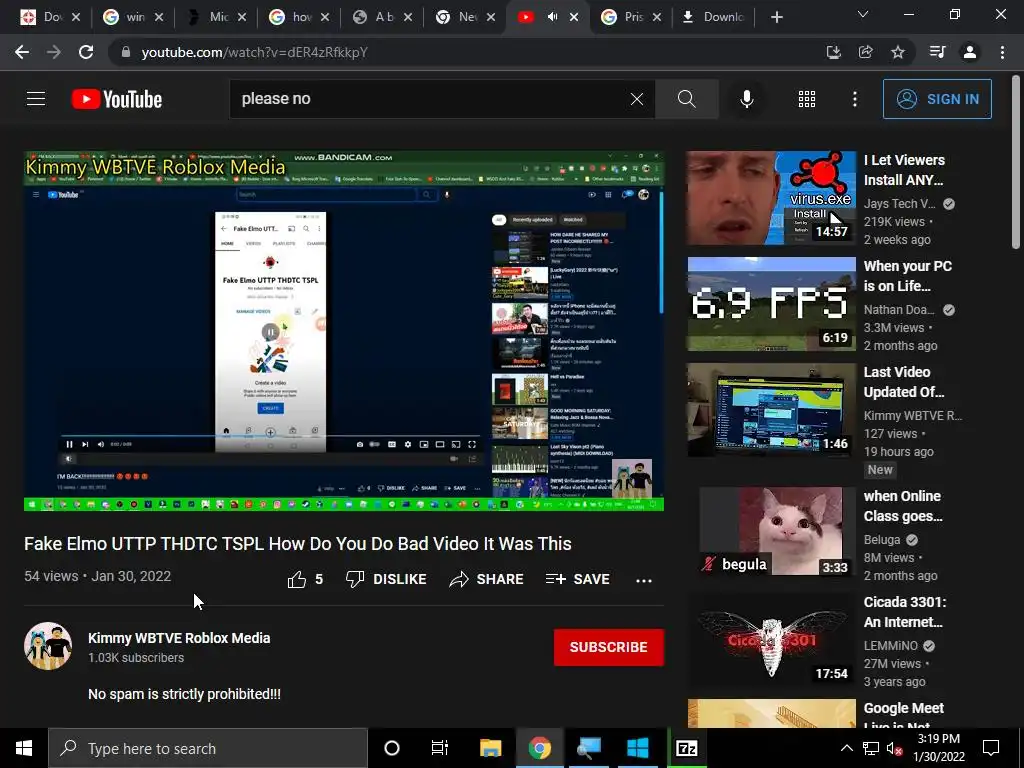Screen dimensions: 1024x768
Task: Click the channel avatar below the video
Action: point(48,646)
